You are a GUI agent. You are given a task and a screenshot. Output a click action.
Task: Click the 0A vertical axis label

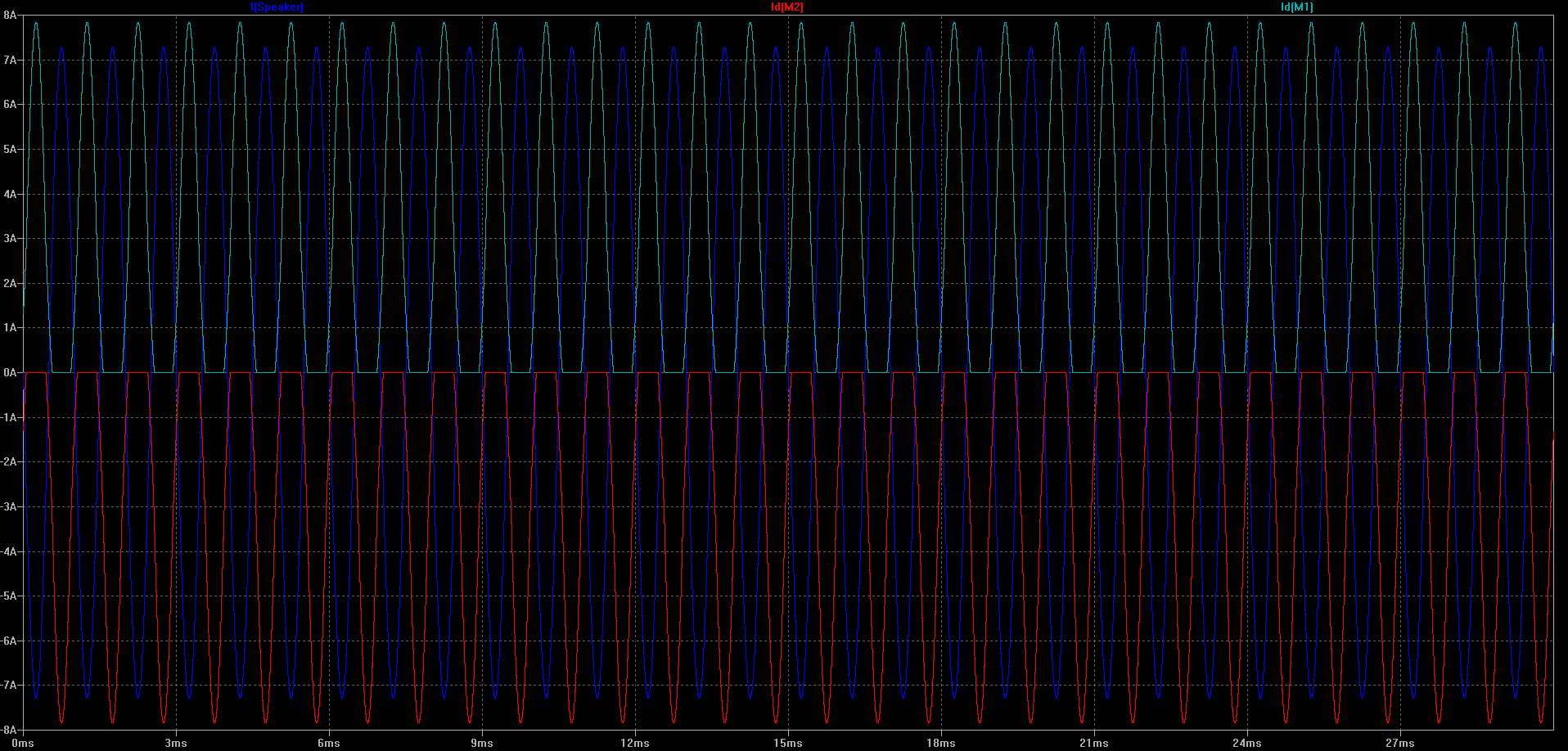(10, 373)
